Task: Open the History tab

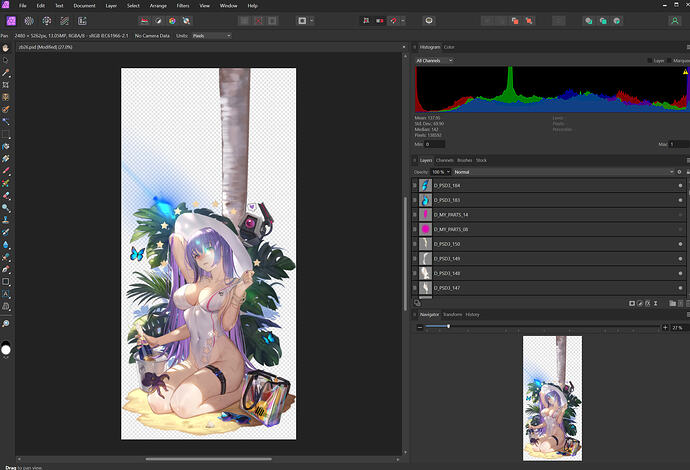Action: click(x=472, y=314)
